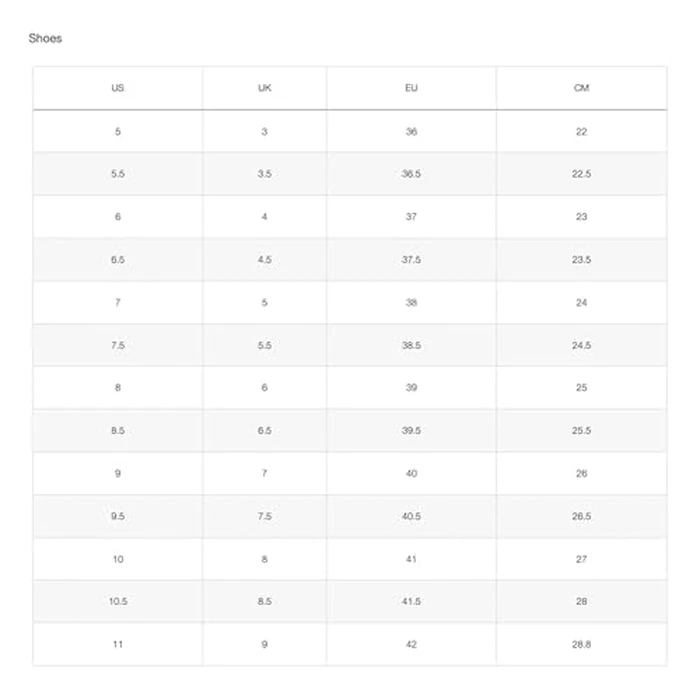Viewport: 700px width, 700px height.
Task: Click the EU size 41 cell
Action: pyautogui.click(x=411, y=559)
